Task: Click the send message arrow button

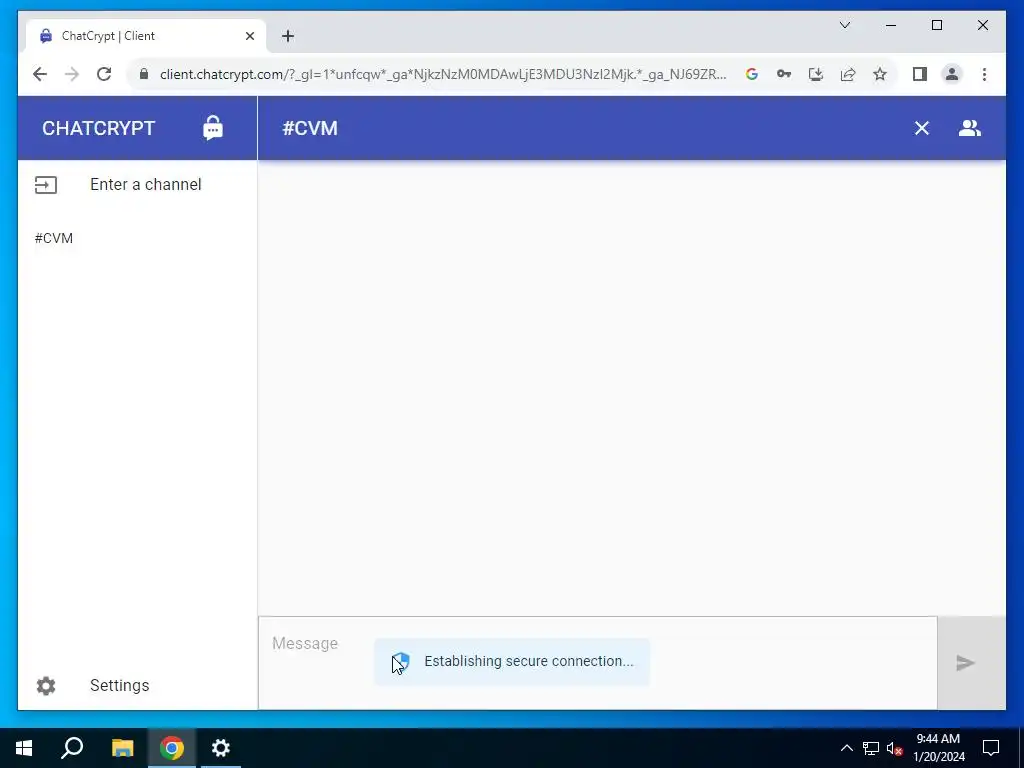Action: pos(965,663)
